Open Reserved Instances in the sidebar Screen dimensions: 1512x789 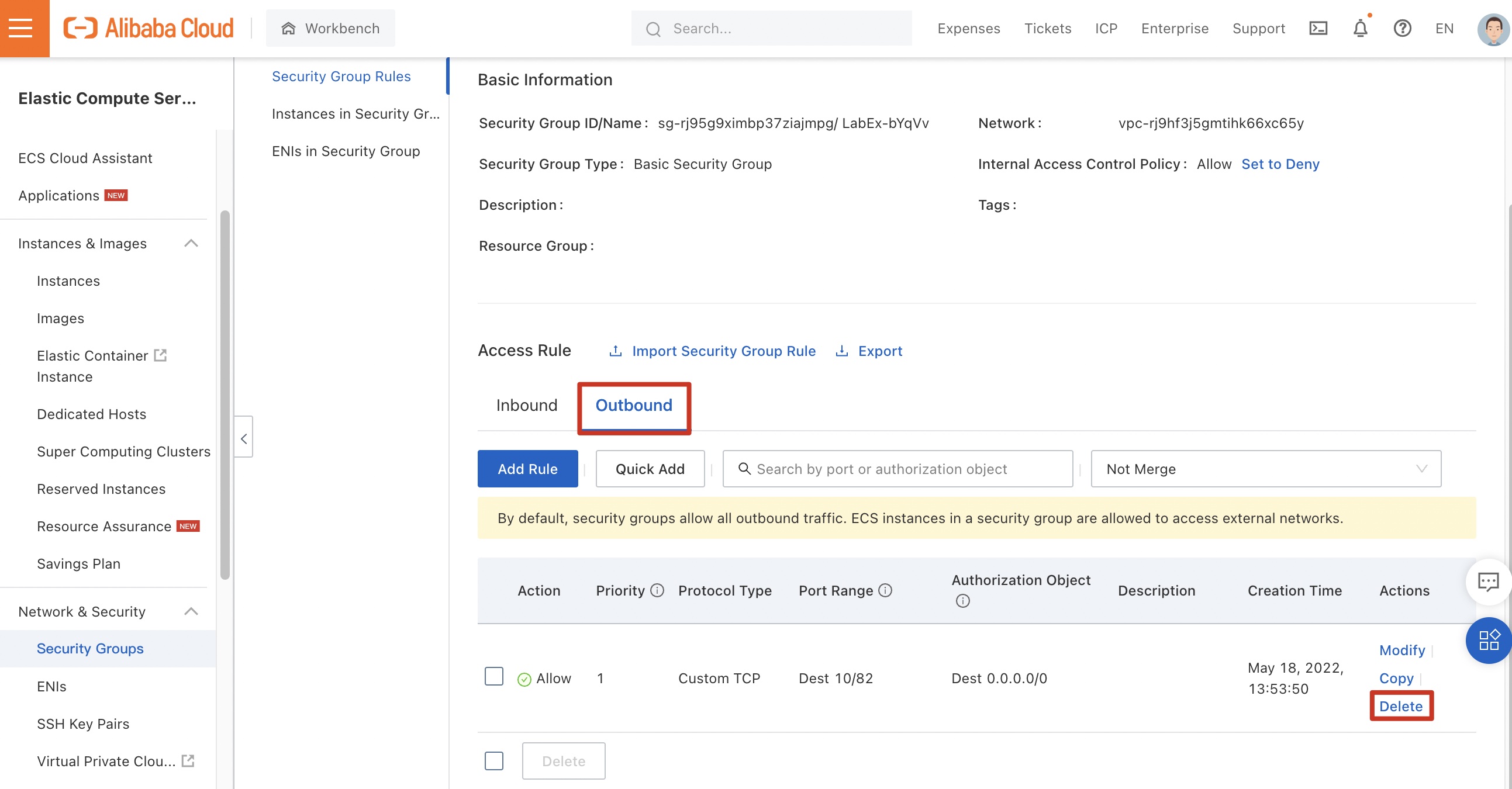[x=101, y=489]
